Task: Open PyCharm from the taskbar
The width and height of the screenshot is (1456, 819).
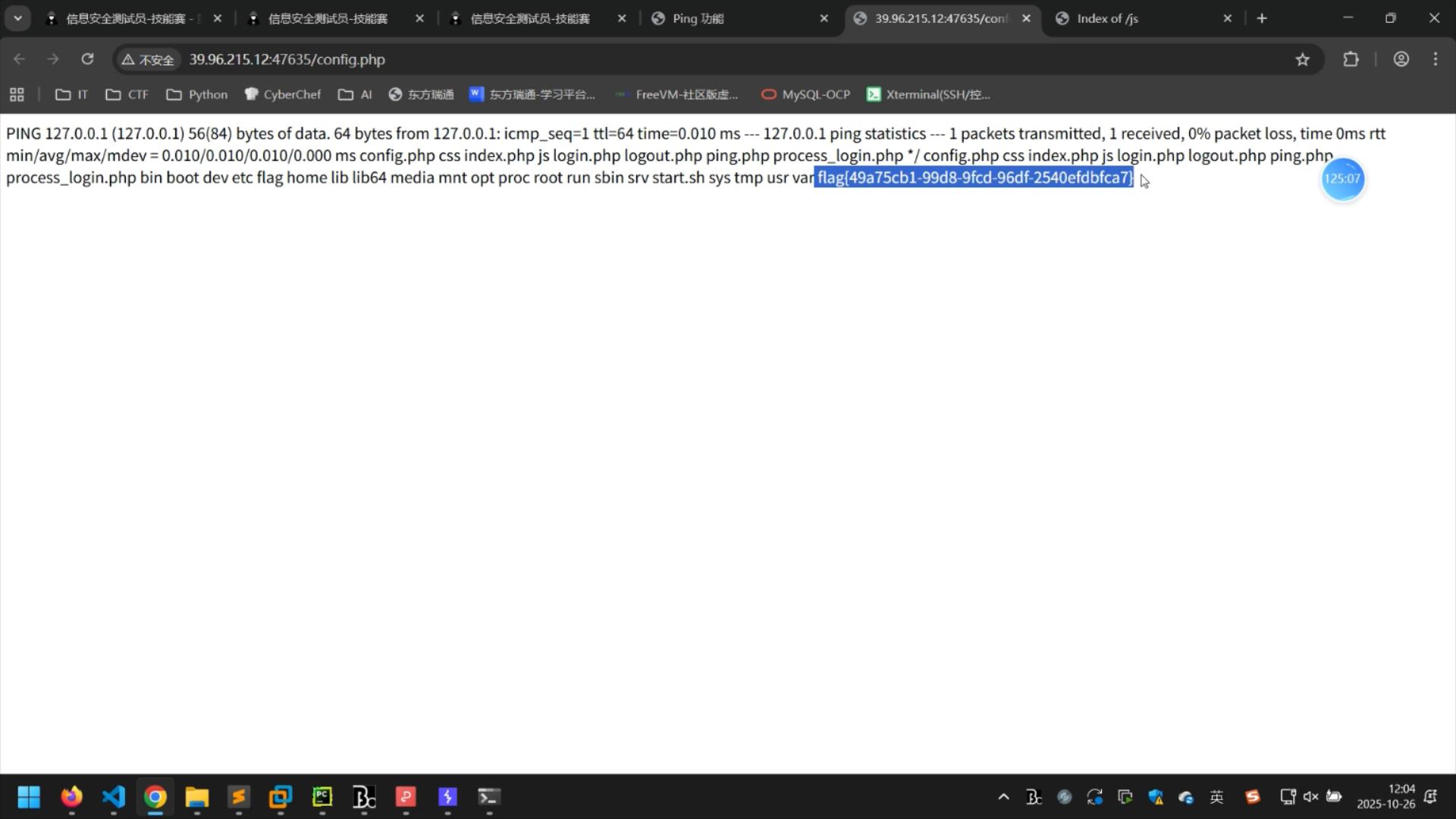Action: pos(322,796)
